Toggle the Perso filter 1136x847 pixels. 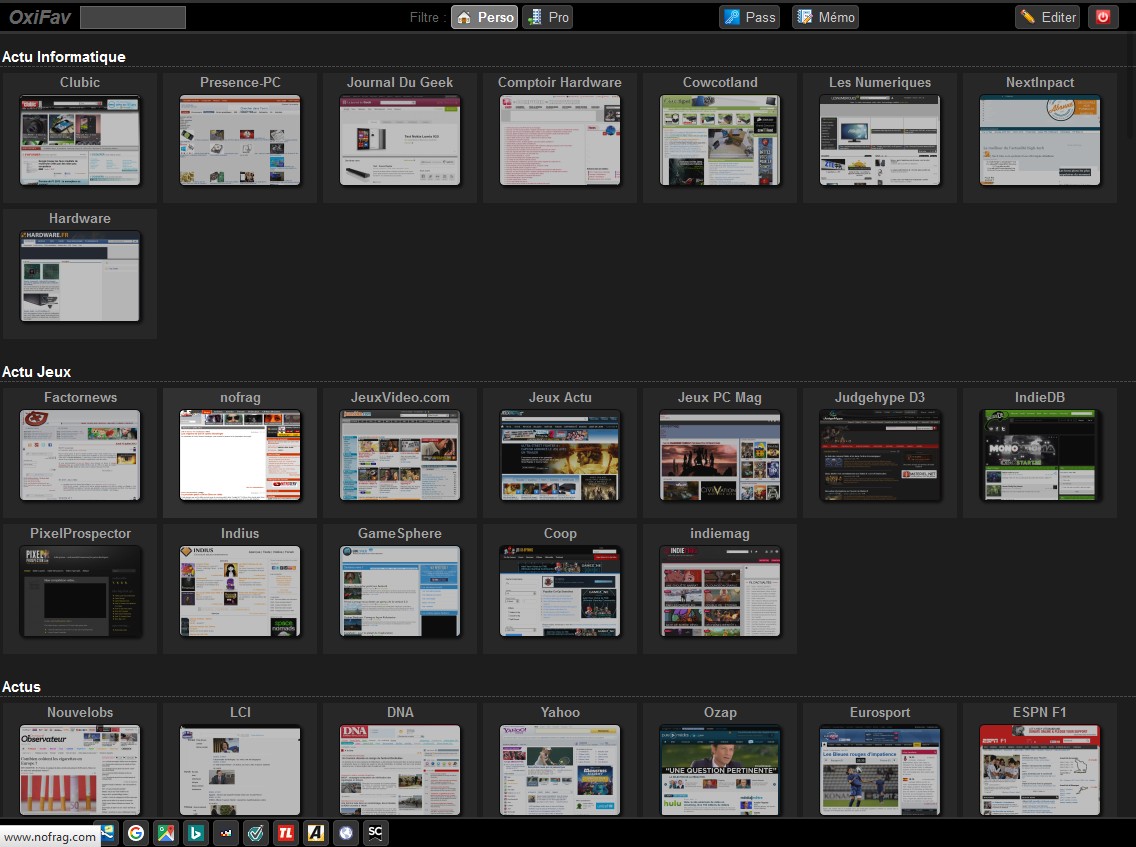484,17
